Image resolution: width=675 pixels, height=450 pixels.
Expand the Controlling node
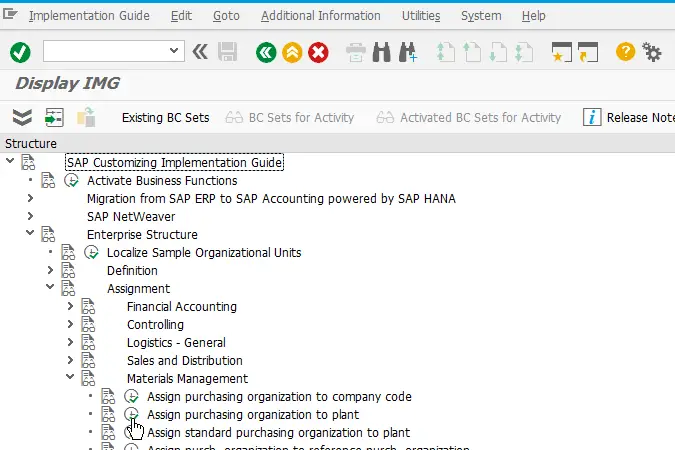point(71,324)
